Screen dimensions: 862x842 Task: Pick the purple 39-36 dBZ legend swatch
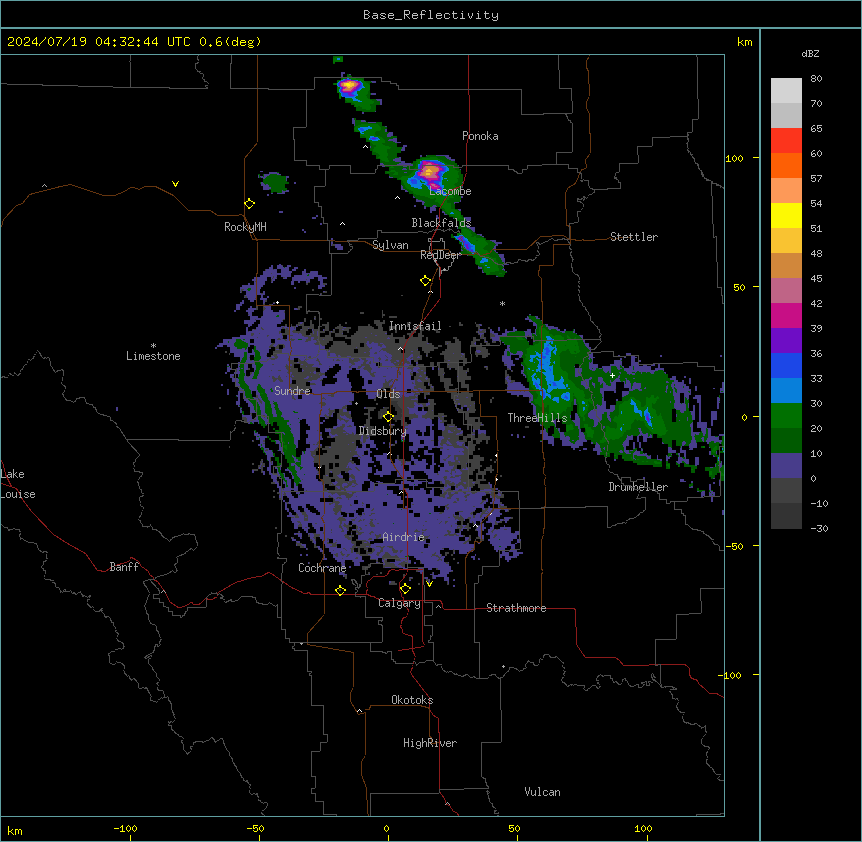(x=786, y=341)
